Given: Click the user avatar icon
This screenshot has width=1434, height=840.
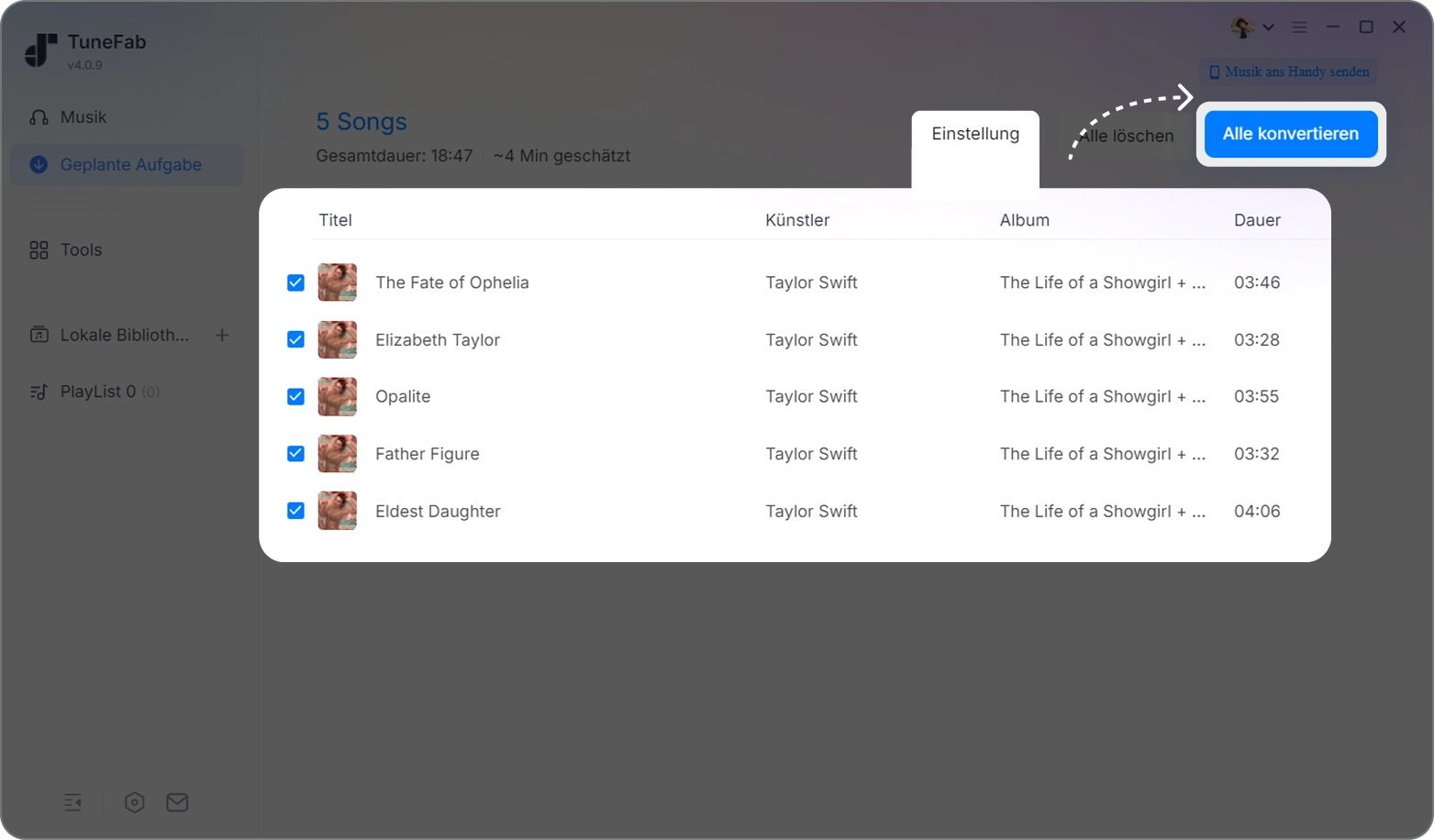Looking at the screenshot, I should 1242,28.
